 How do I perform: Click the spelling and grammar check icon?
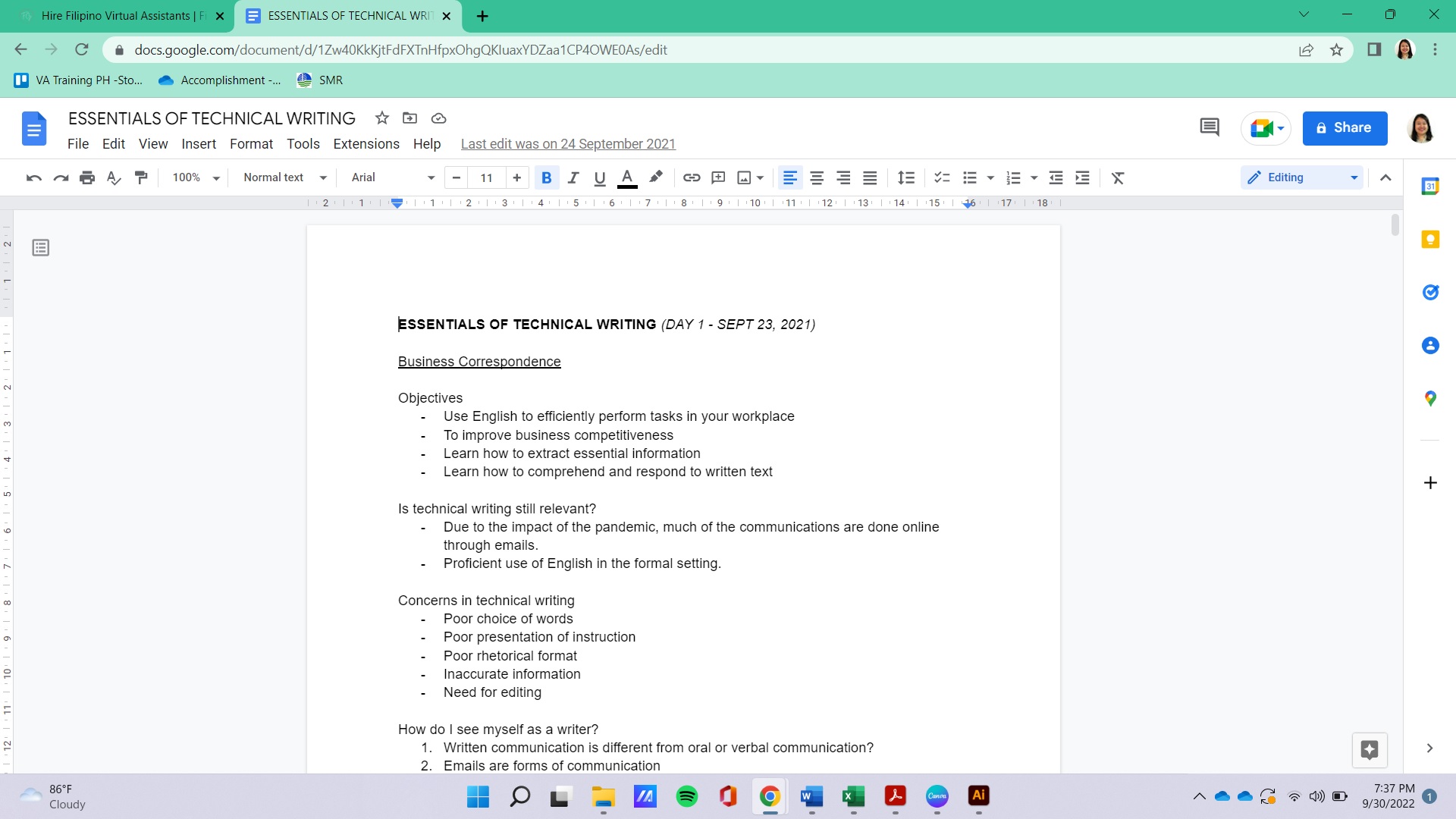pyautogui.click(x=114, y=177)
